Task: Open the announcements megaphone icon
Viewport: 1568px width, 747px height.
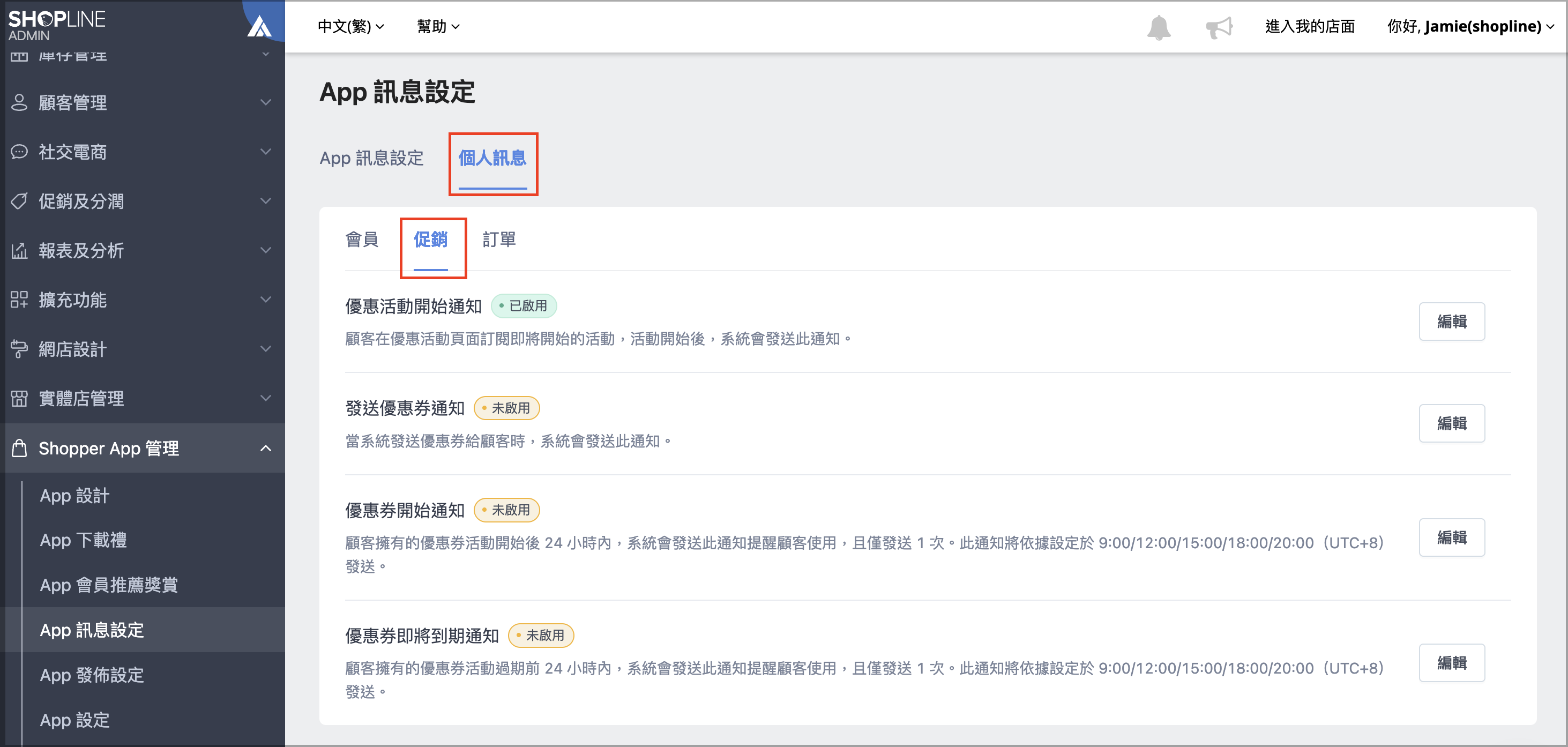Action: [1219, 27]
